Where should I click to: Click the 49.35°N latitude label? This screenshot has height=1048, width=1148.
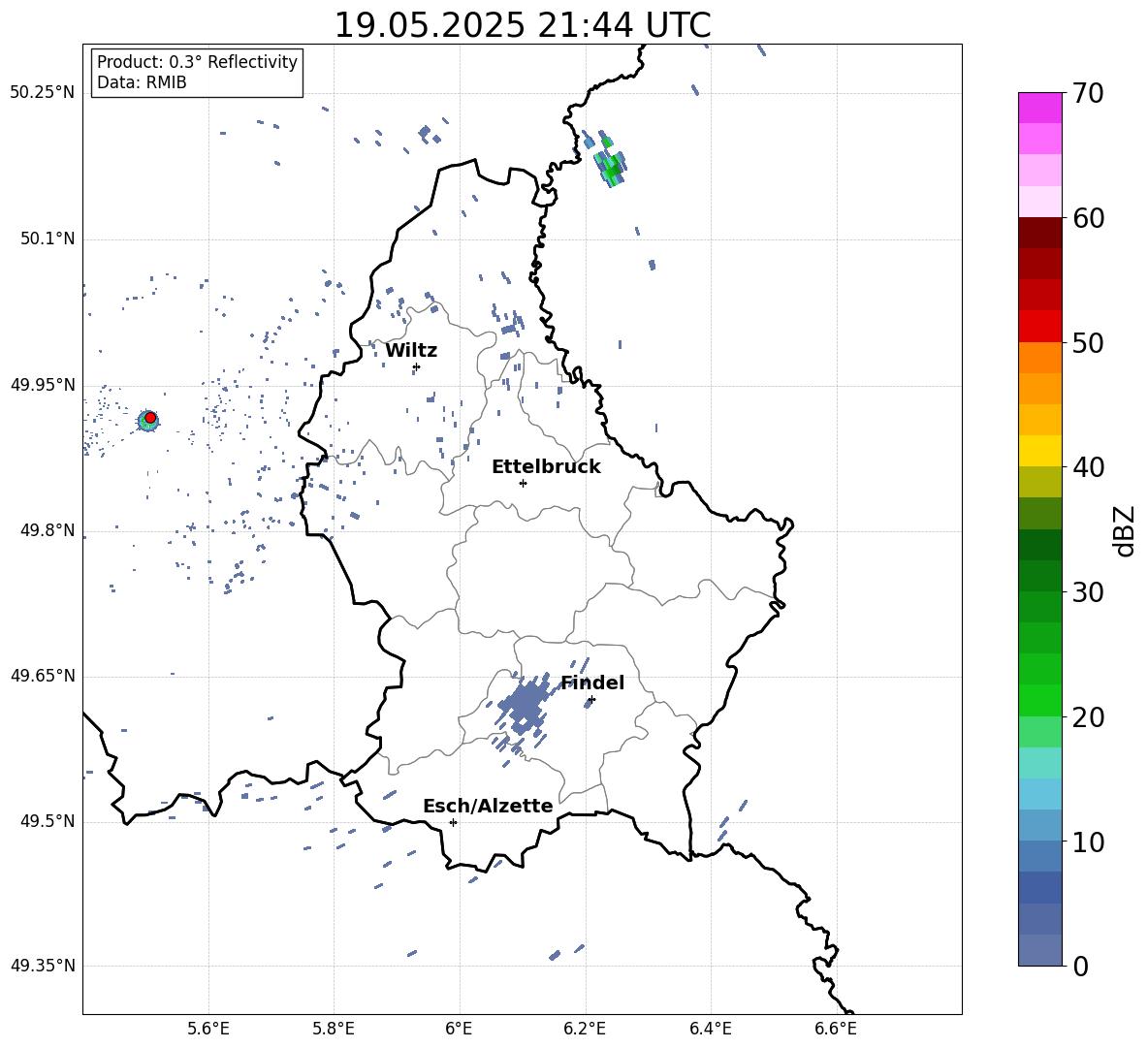pyautogui.click(x=43, y=966)
